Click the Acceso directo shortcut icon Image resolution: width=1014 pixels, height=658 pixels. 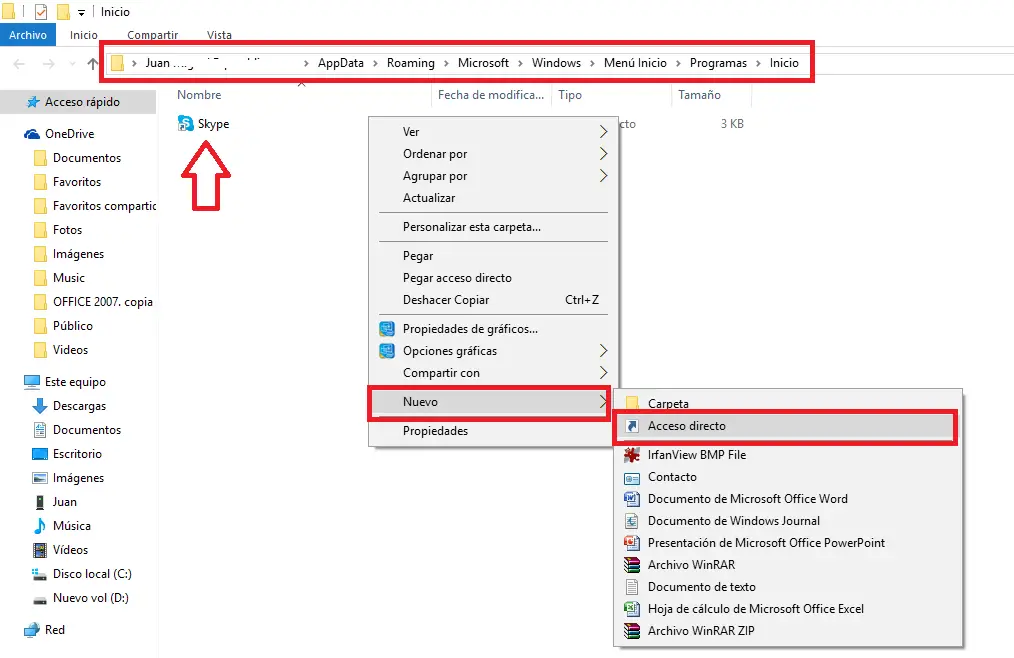[x=632, y=426]
